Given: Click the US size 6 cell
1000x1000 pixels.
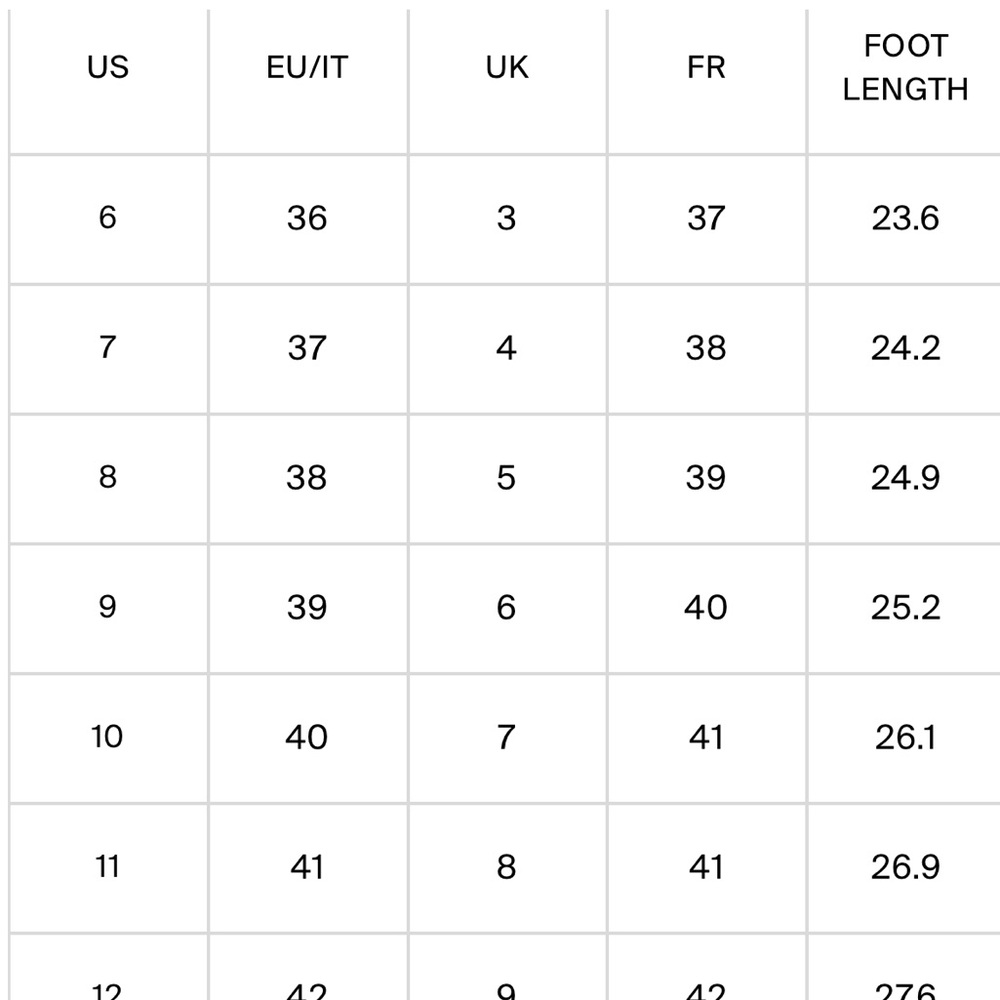Looking at the screenshot, I should pyautogui.click(x=108, y=219).
